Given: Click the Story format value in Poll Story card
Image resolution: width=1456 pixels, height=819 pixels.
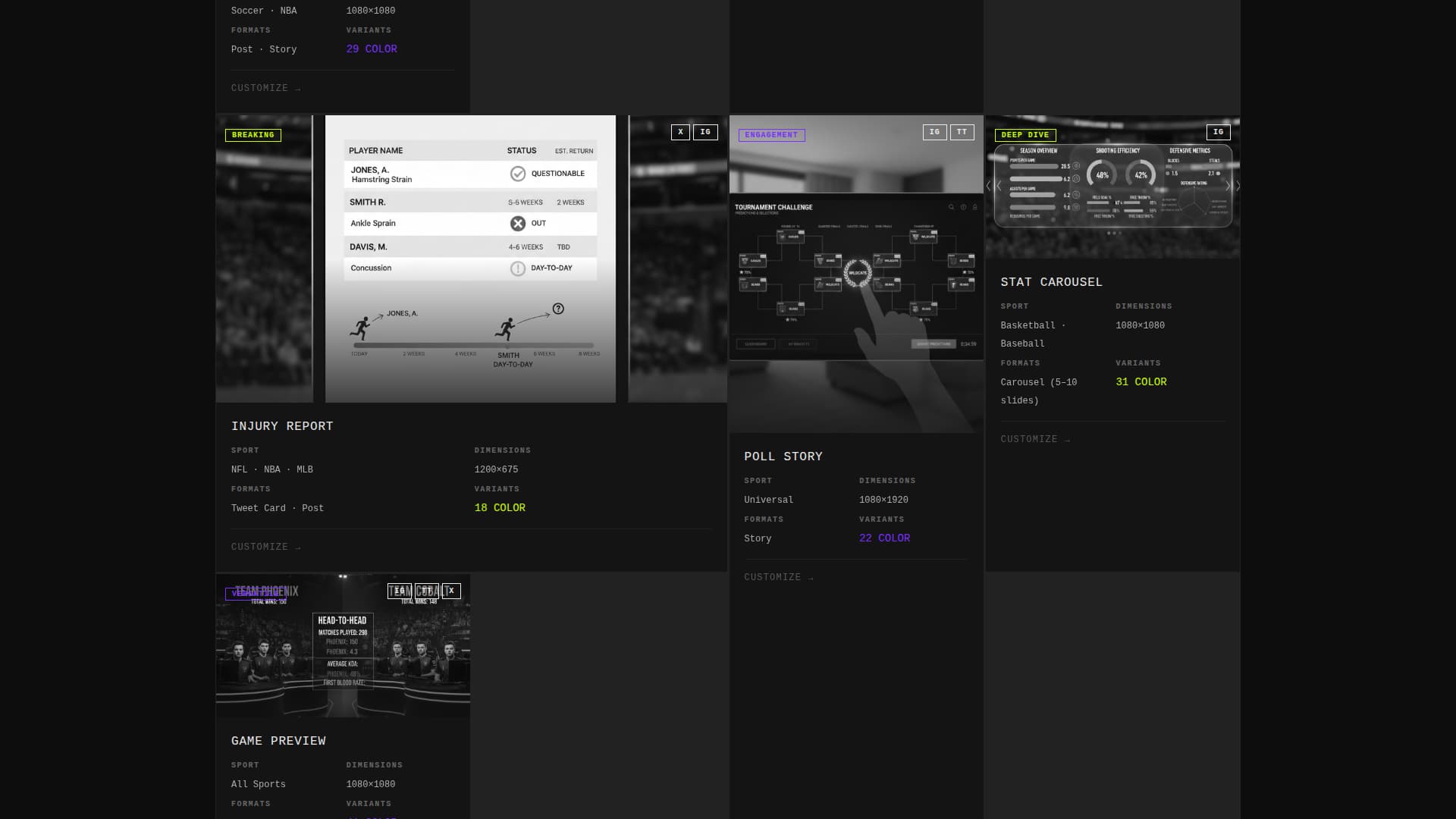Looking at the screenshot, I should [x=758, y=538].
